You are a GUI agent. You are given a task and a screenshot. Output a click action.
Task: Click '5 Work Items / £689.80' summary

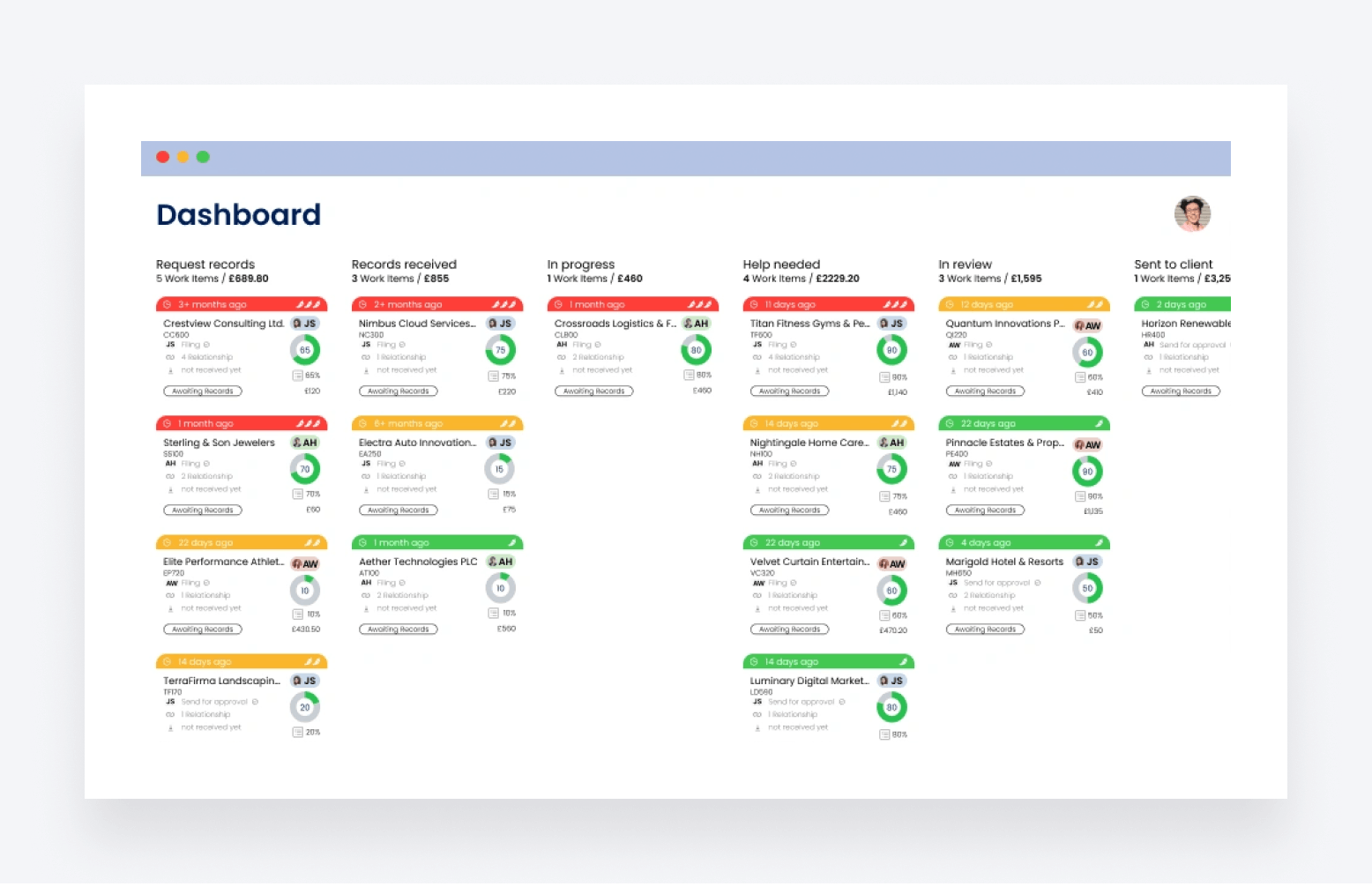213,279
